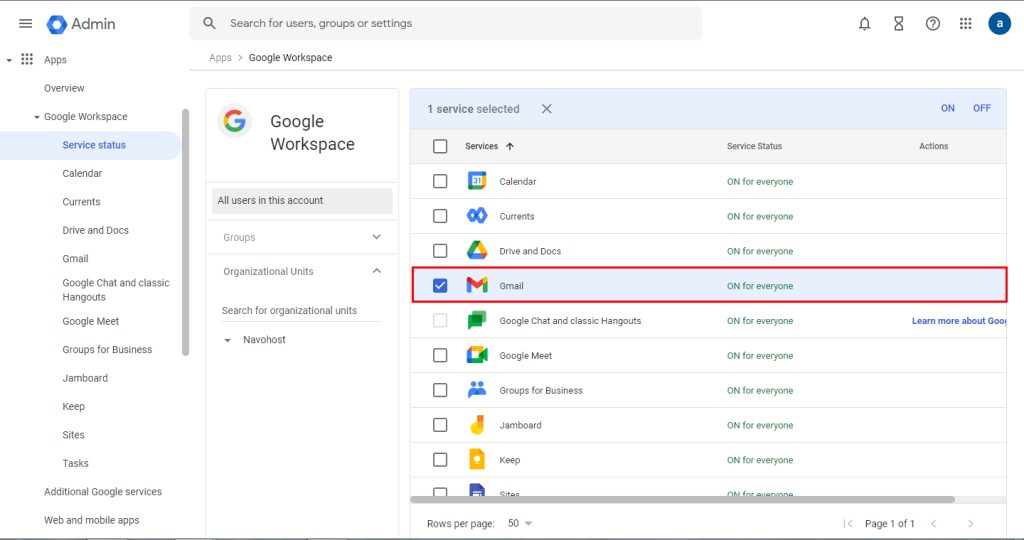Image resolution: width=1024 pixels, height=540 pixels.
Task: Go to the next page arrow
Action: tap(970, 524)
